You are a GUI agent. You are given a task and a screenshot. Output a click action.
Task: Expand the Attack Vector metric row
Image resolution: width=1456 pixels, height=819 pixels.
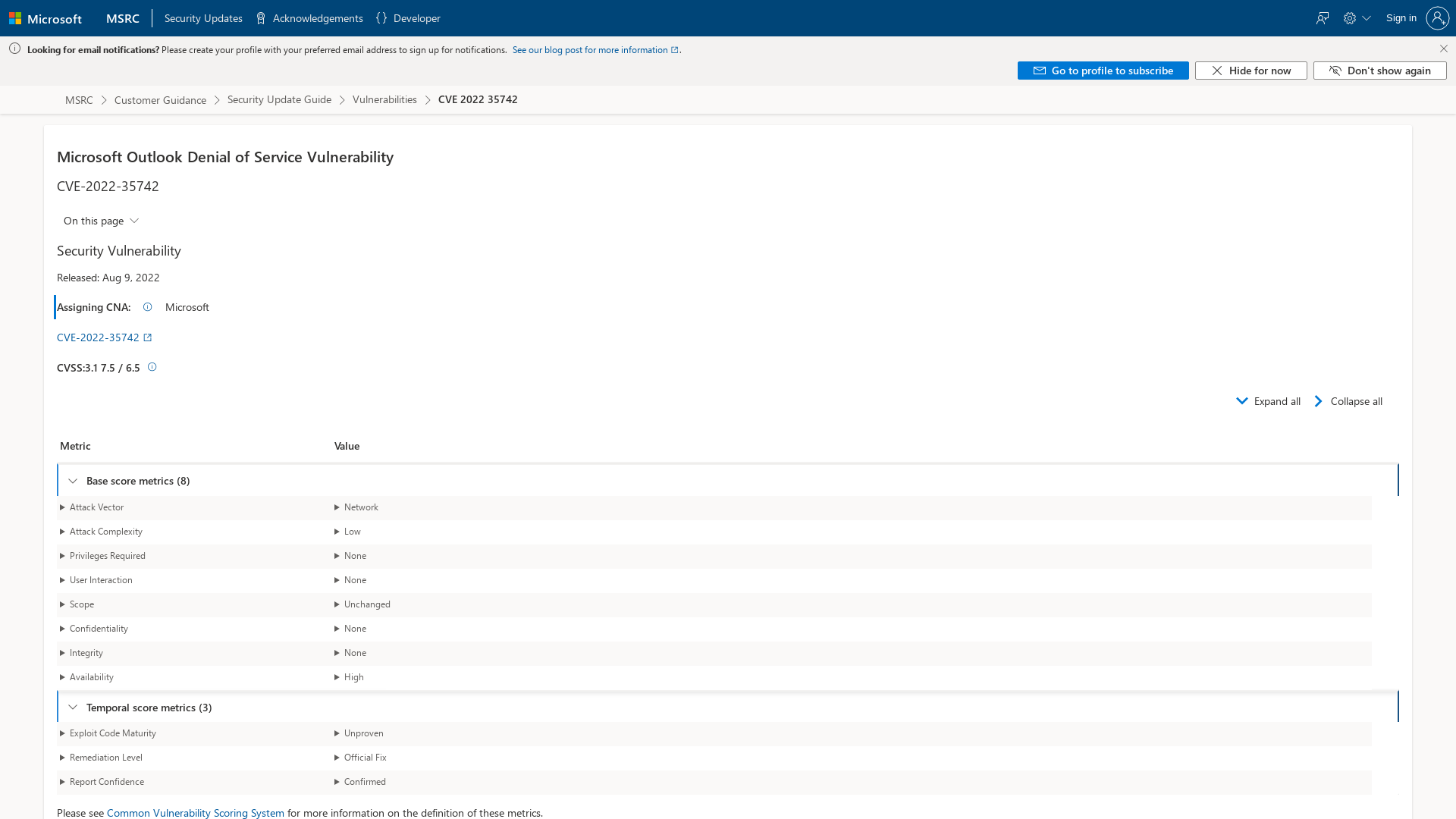(x=63, y=507)
